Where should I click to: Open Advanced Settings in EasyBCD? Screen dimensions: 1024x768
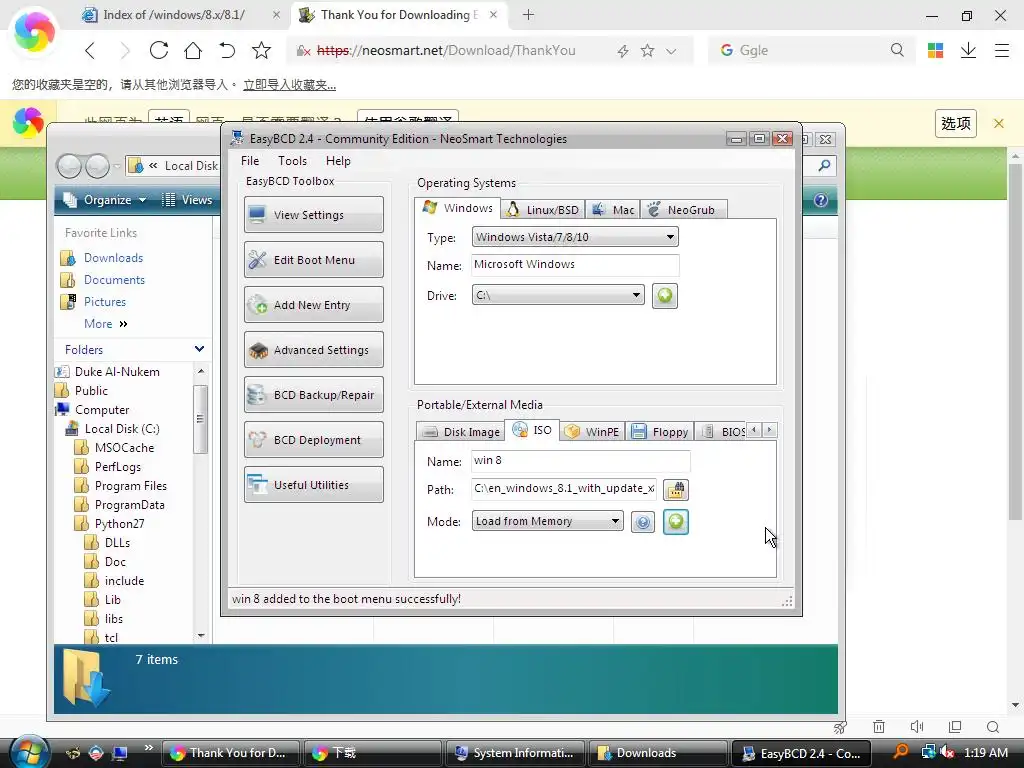[313, 350]
